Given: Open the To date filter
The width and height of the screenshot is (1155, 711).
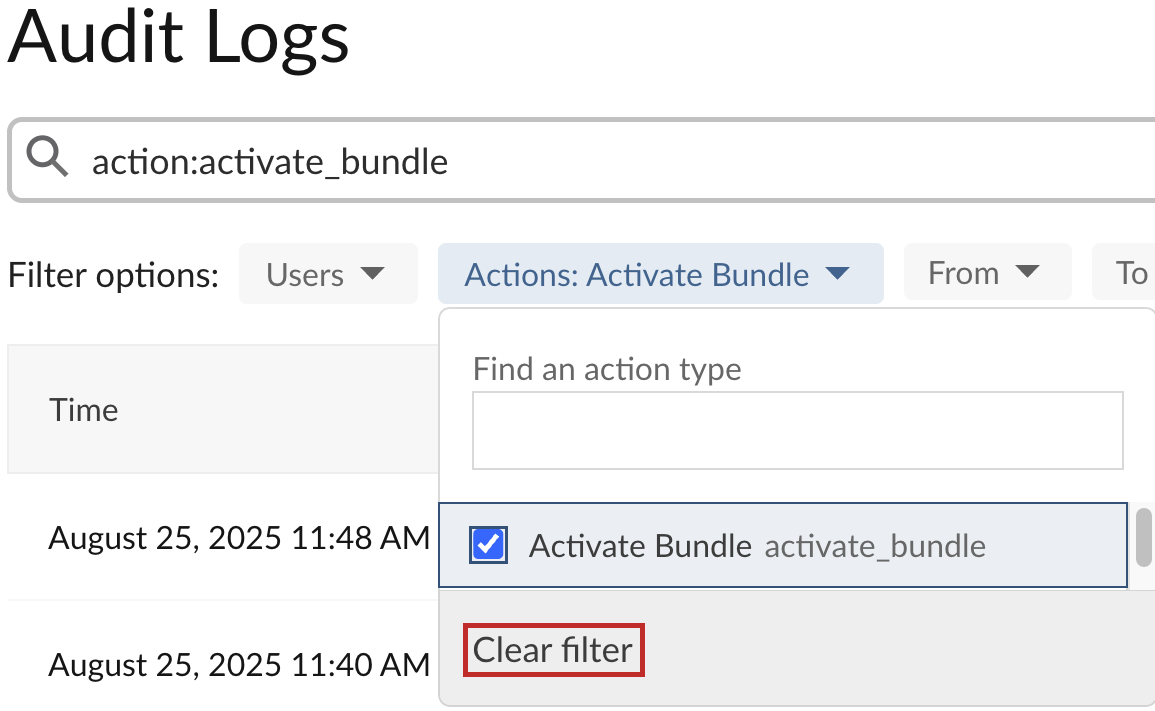Looking at the screenshot, I should click(1127, 272).
